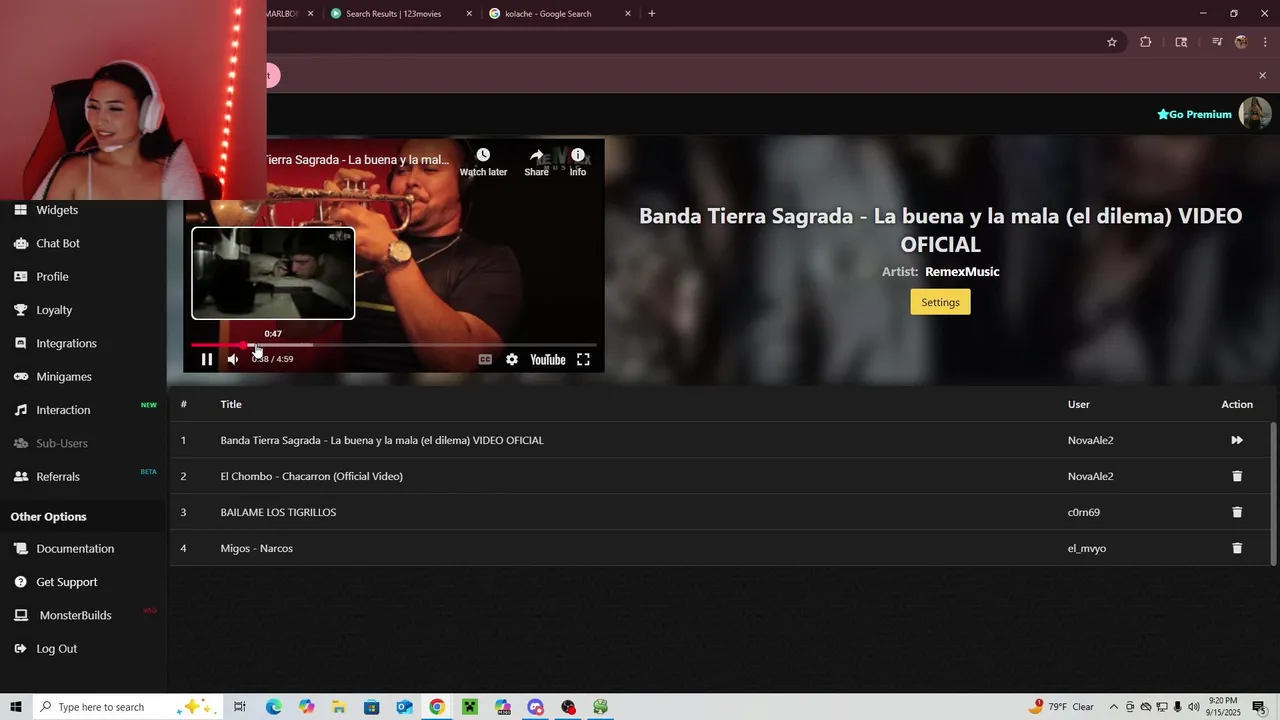Click the video preview thumbnail
This screenshot has height=720, width=1280.
[x=273, y=273]
